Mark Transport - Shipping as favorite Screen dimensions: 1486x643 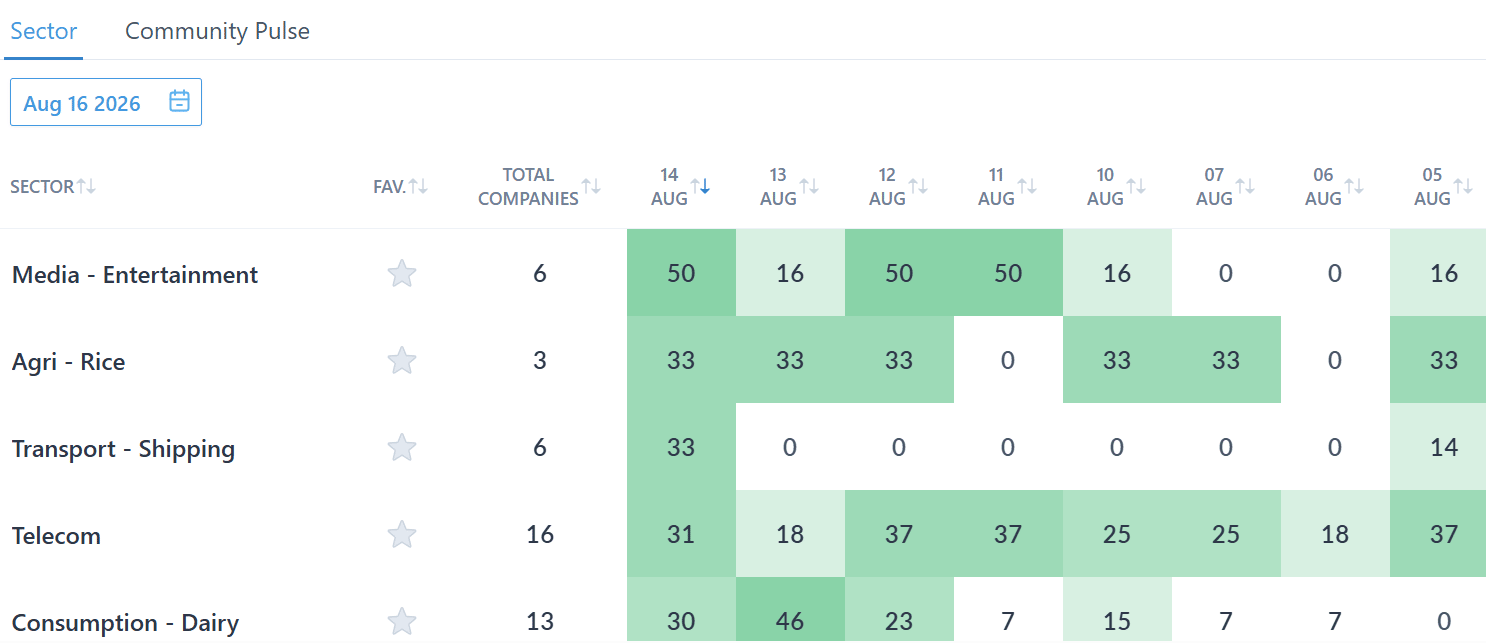(402, 448)
